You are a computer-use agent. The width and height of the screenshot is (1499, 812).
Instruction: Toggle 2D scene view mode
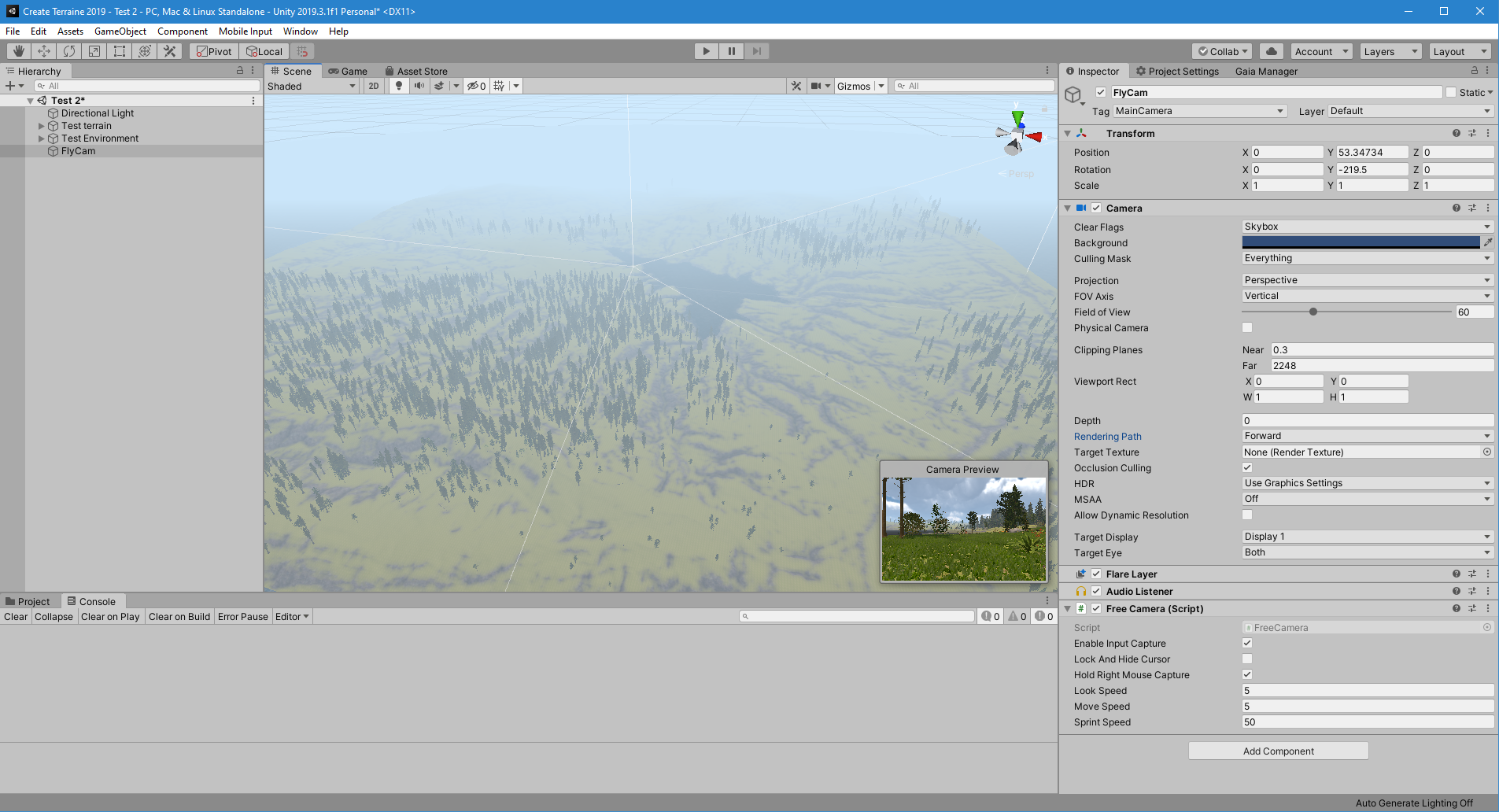(x=374, y=86)
